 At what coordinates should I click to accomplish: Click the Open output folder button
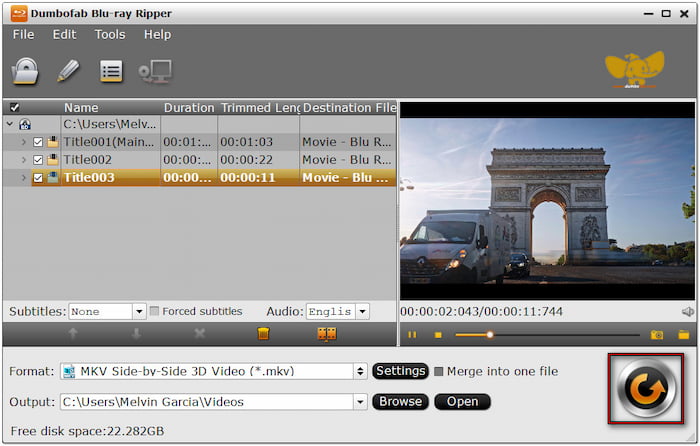462,401
